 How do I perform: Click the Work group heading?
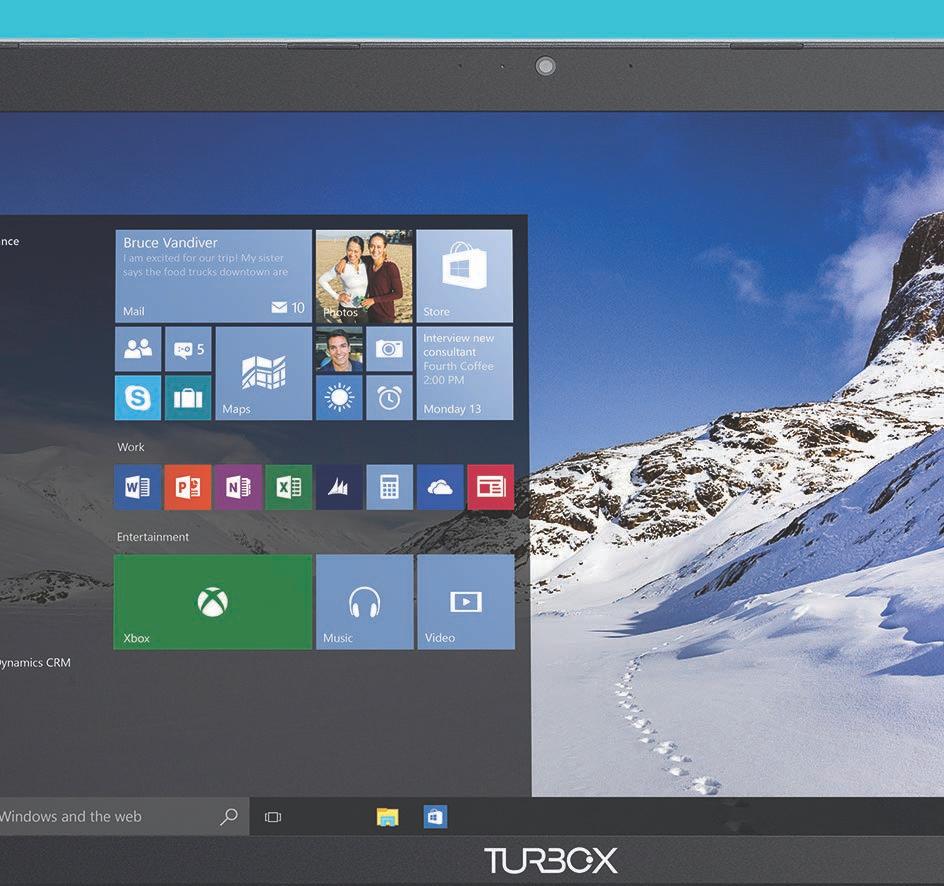tap(131, 447)
